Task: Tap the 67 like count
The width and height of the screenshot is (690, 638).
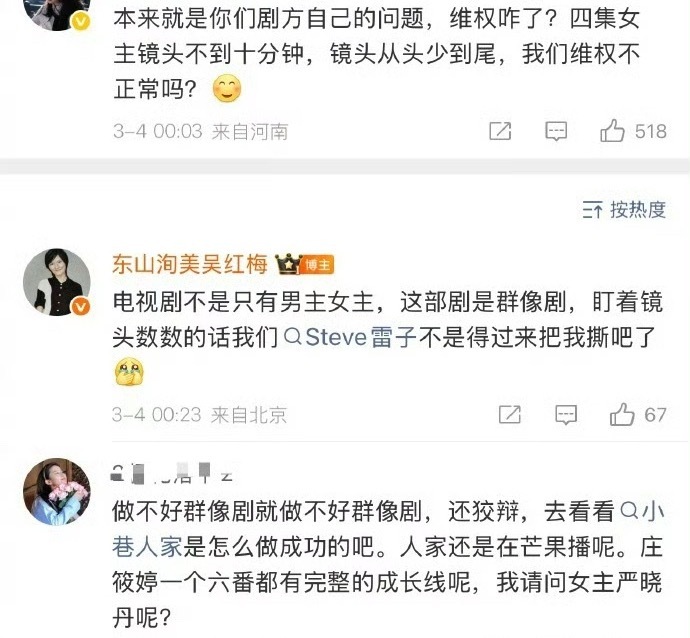Action: 655,415
